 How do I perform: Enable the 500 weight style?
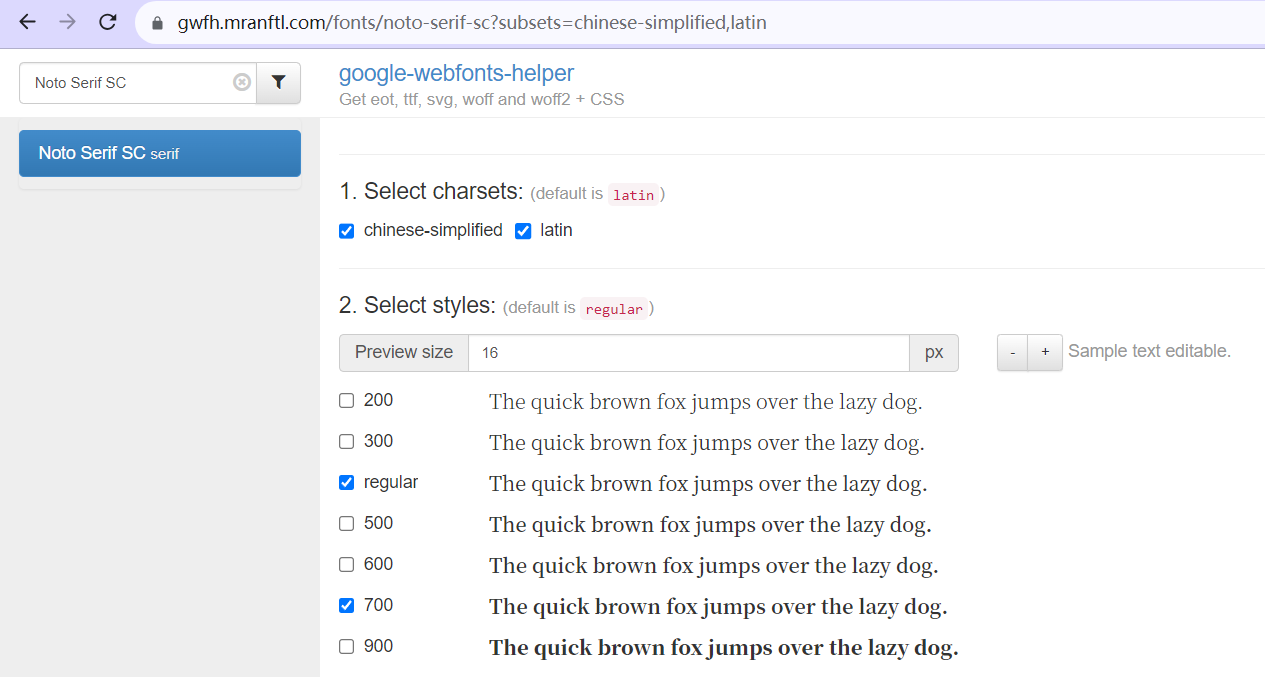point(347,523)
